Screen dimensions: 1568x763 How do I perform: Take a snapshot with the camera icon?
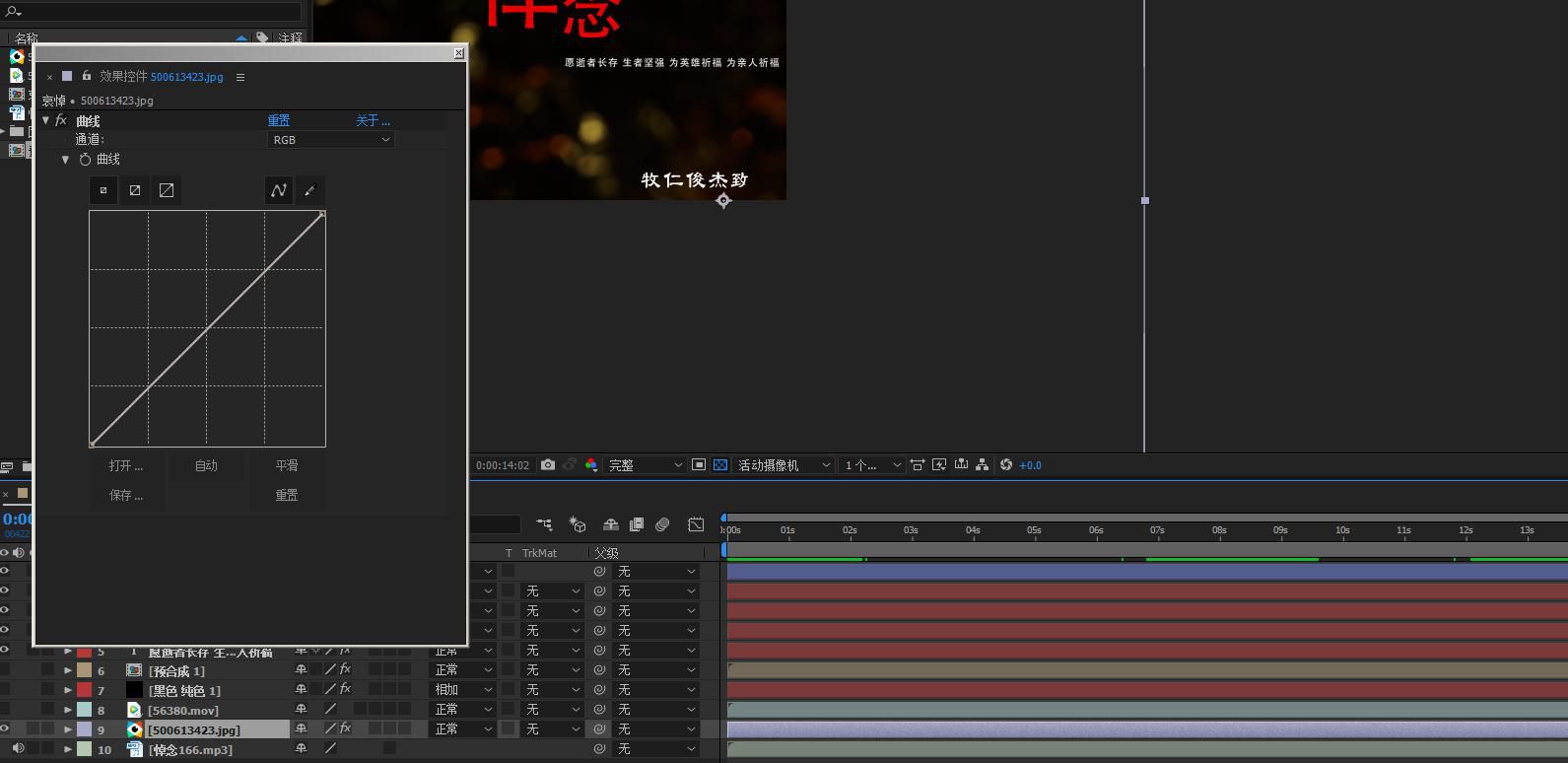548,465
